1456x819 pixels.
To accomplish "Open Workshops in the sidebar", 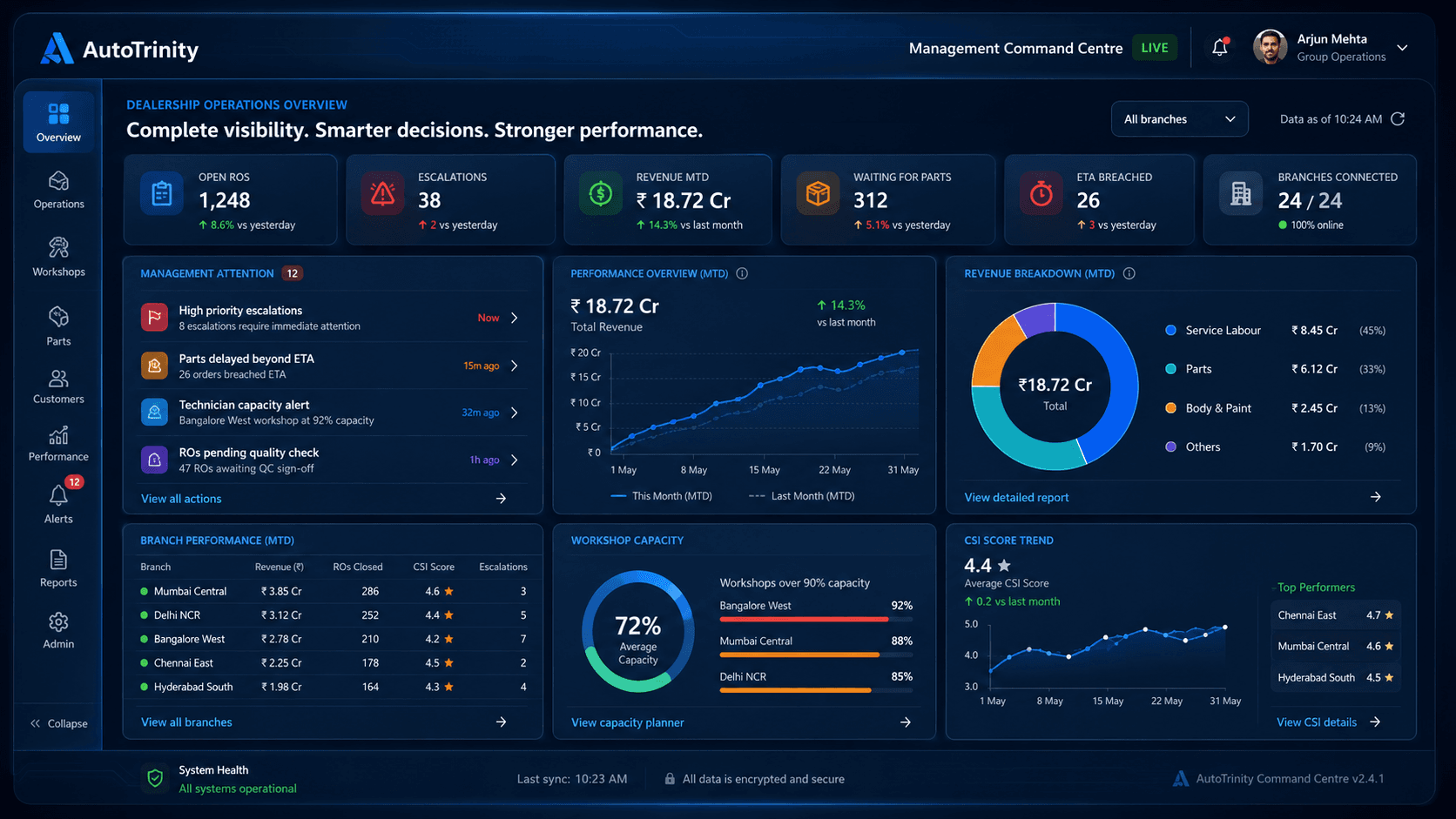I will (x=58, y=258).
